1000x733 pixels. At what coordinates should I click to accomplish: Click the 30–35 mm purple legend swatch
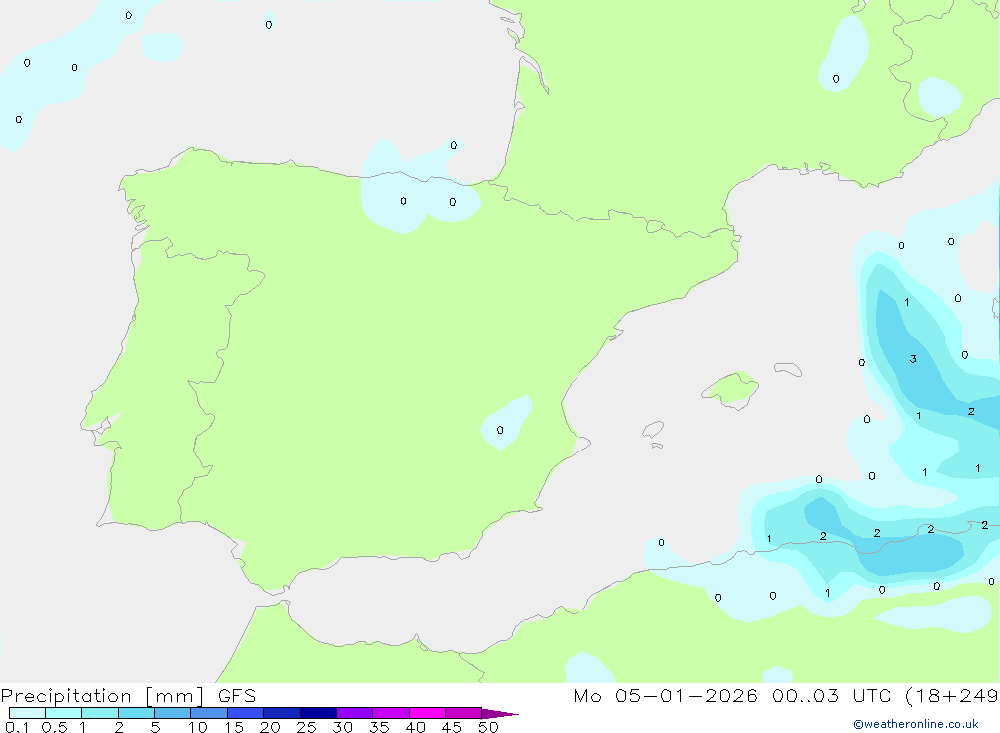[x=355, y=713]
